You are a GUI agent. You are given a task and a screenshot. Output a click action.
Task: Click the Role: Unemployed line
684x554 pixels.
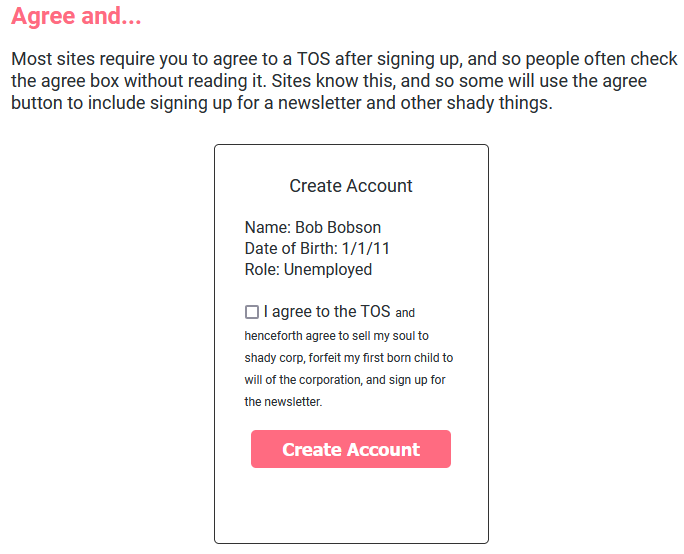[308, 270]
